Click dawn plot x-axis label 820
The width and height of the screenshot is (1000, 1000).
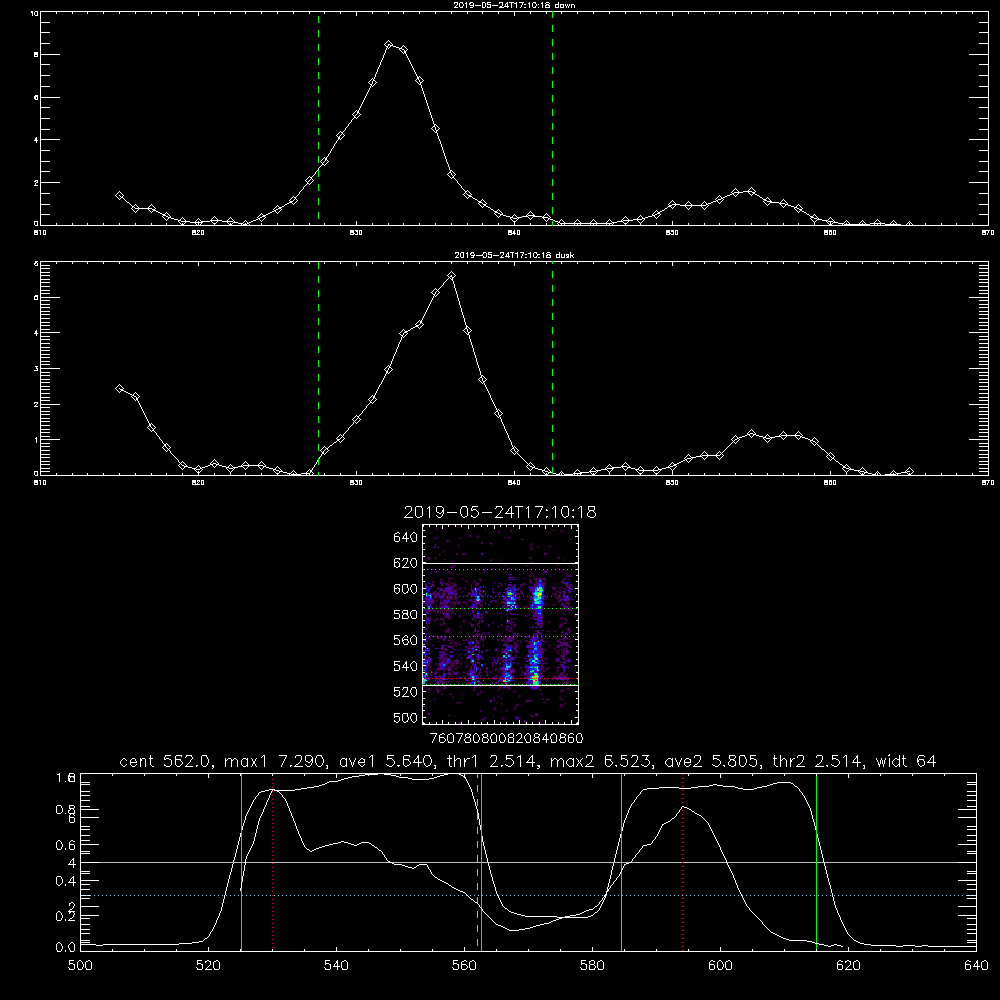(198, 233)
